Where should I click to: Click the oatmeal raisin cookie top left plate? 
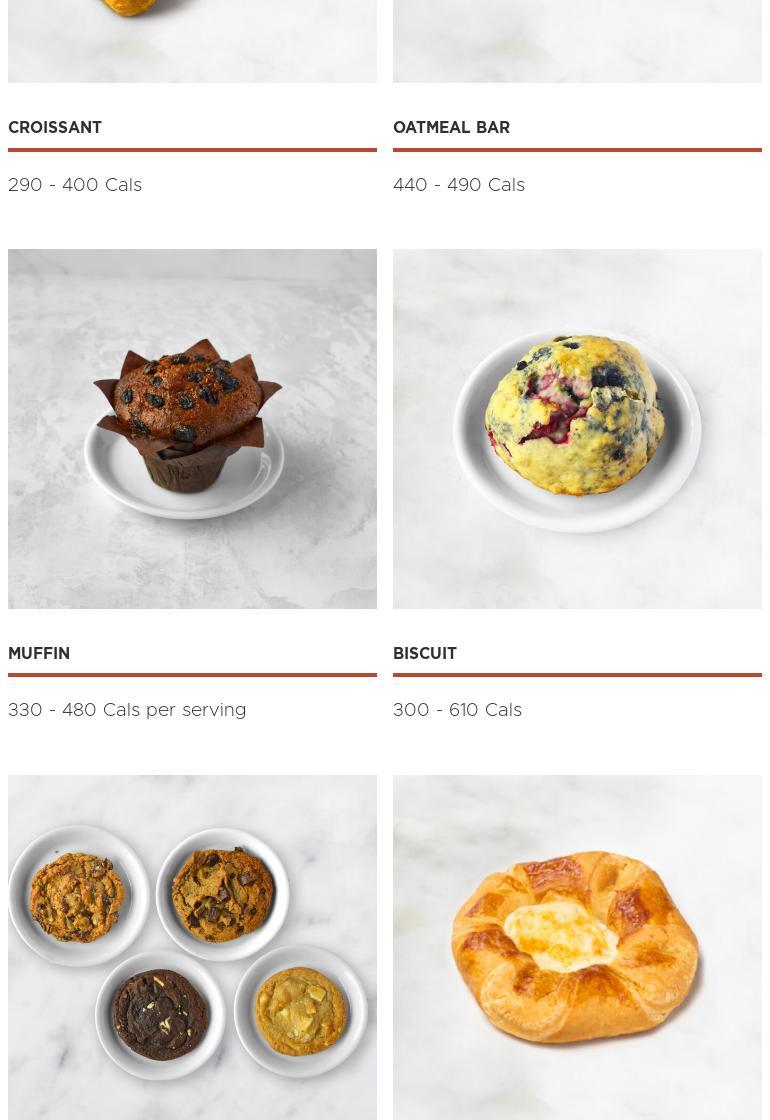click(x=77, y=896)
